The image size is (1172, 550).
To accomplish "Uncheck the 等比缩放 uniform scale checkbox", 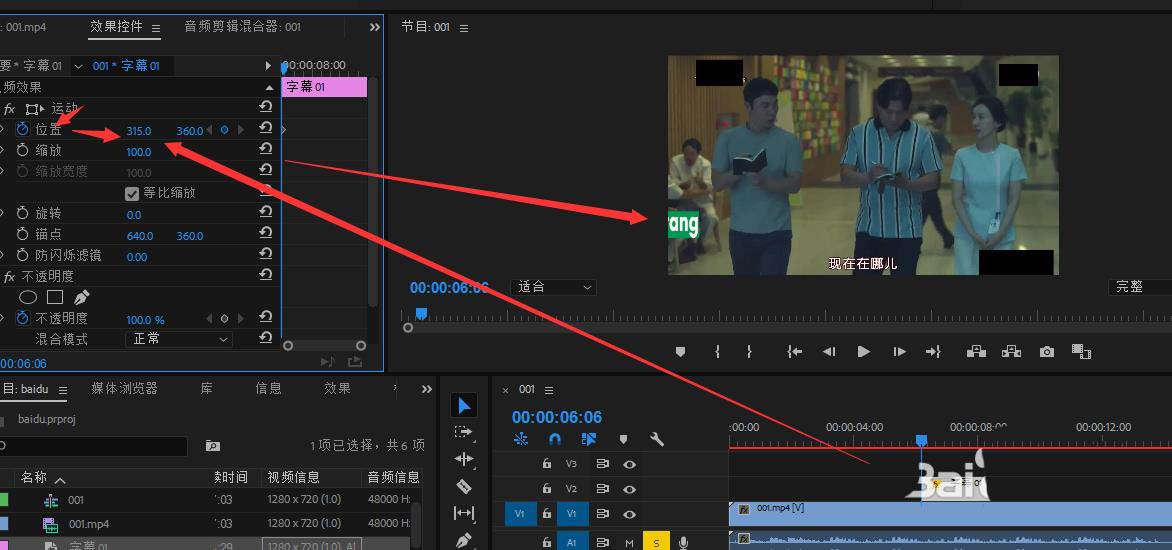I will coord(132,194).
